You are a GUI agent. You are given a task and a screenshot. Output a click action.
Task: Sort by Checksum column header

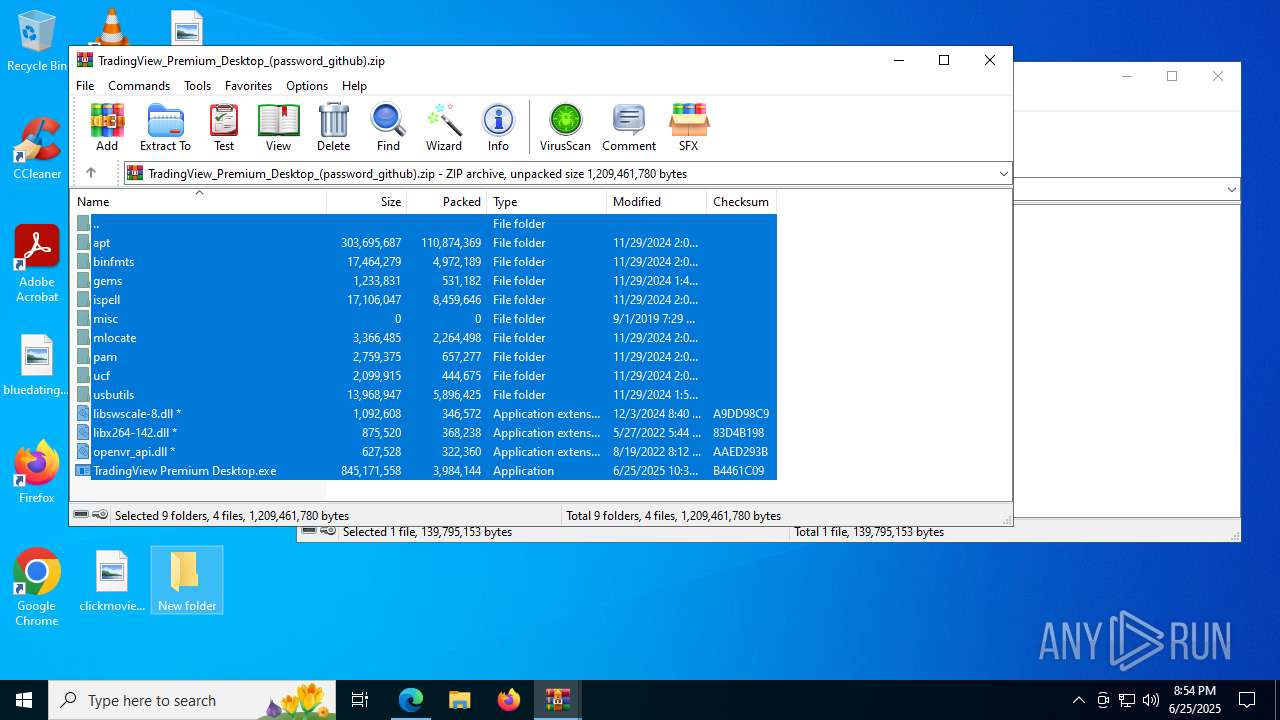tap(741, 201)
